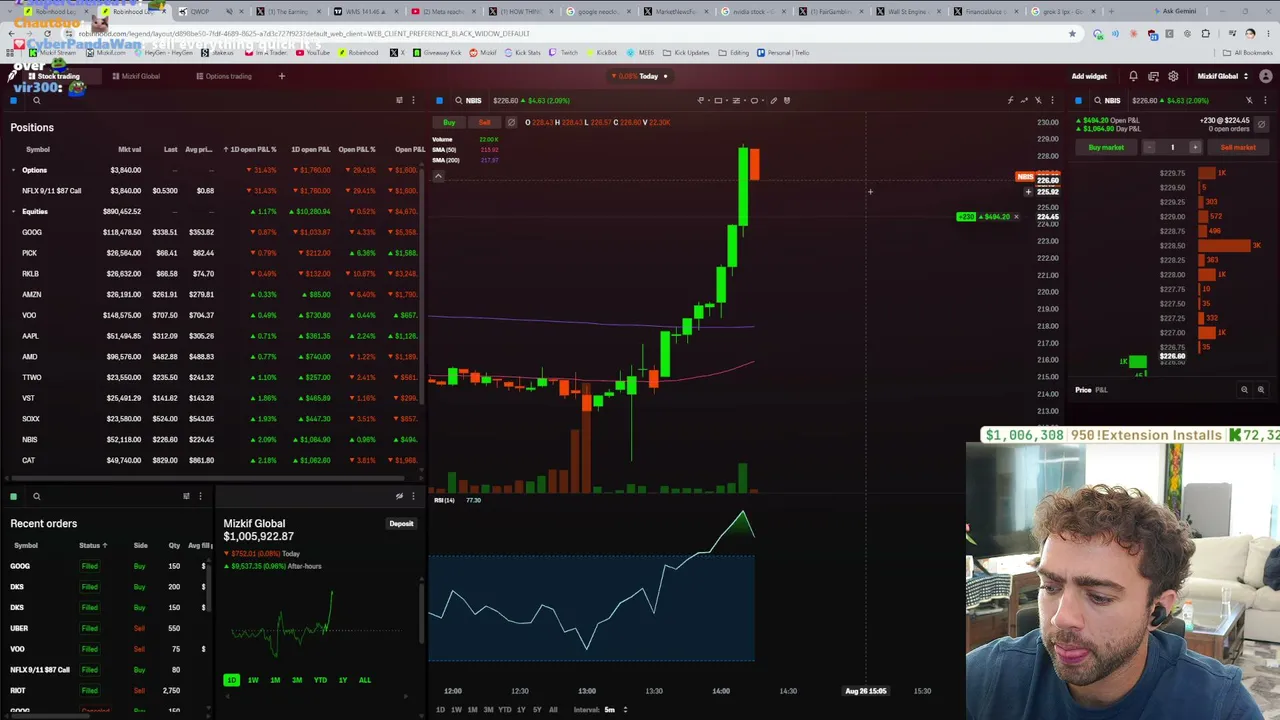1280x720 pixels.
Task: Set the account chart range to 1W
Action: (x=253, y=680)
